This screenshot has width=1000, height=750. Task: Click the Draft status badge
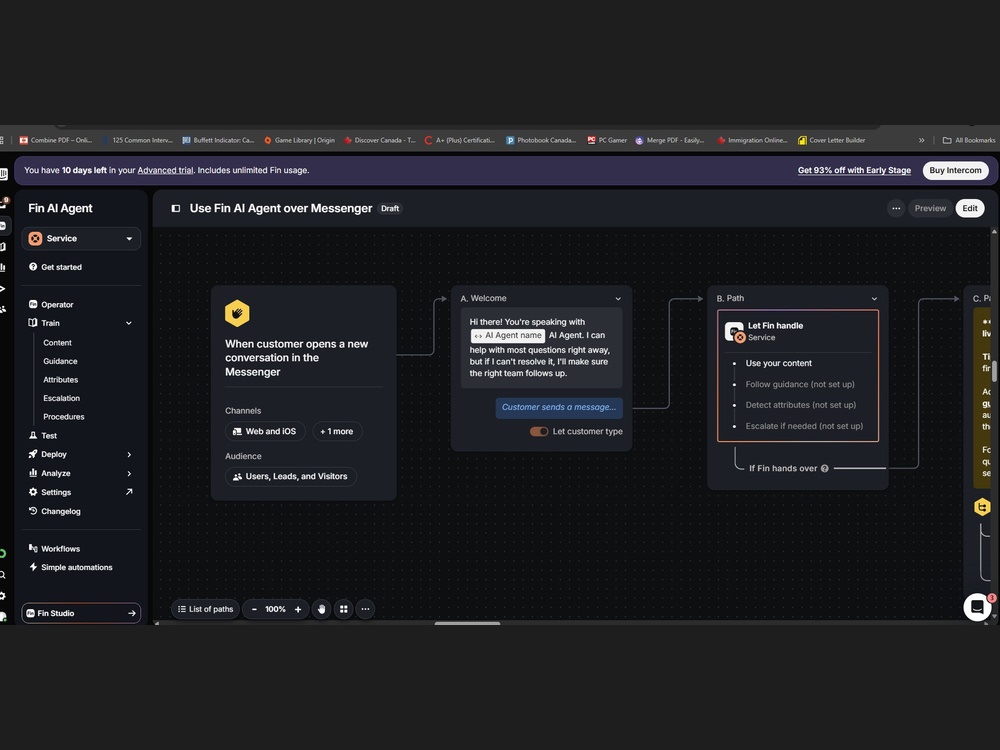coord(390,209)
